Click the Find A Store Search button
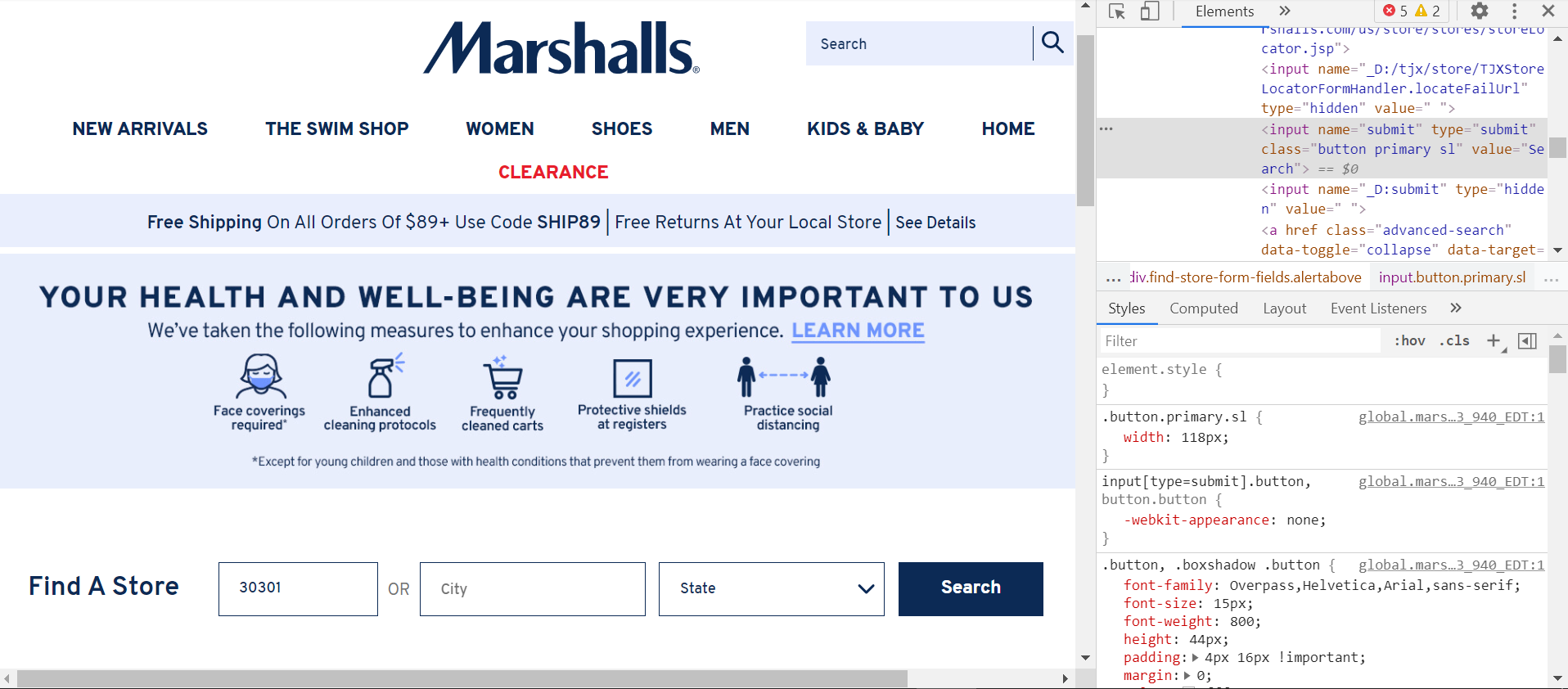Screen dimensions: 1568x689 coord(971,588)
